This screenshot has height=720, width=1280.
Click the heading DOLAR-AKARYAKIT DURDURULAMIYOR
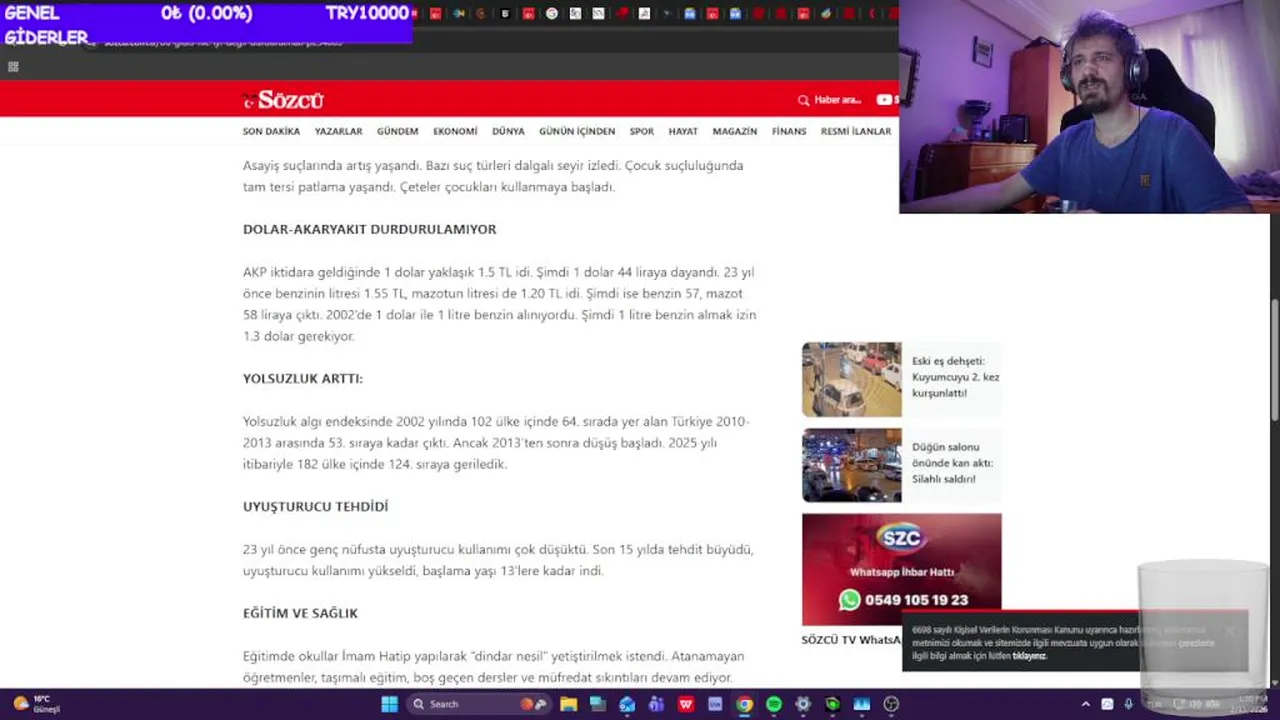[x=369, y=229]
